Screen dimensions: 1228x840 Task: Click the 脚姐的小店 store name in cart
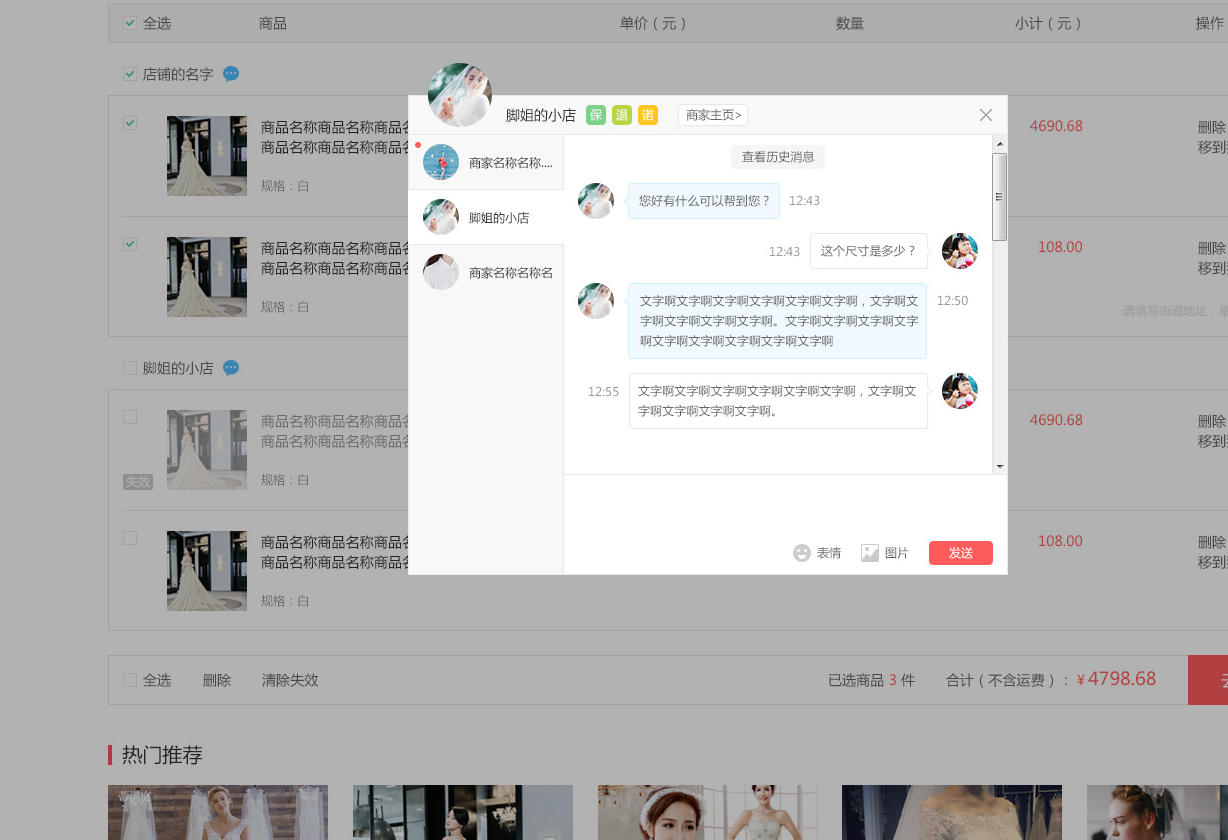[178, 368]
